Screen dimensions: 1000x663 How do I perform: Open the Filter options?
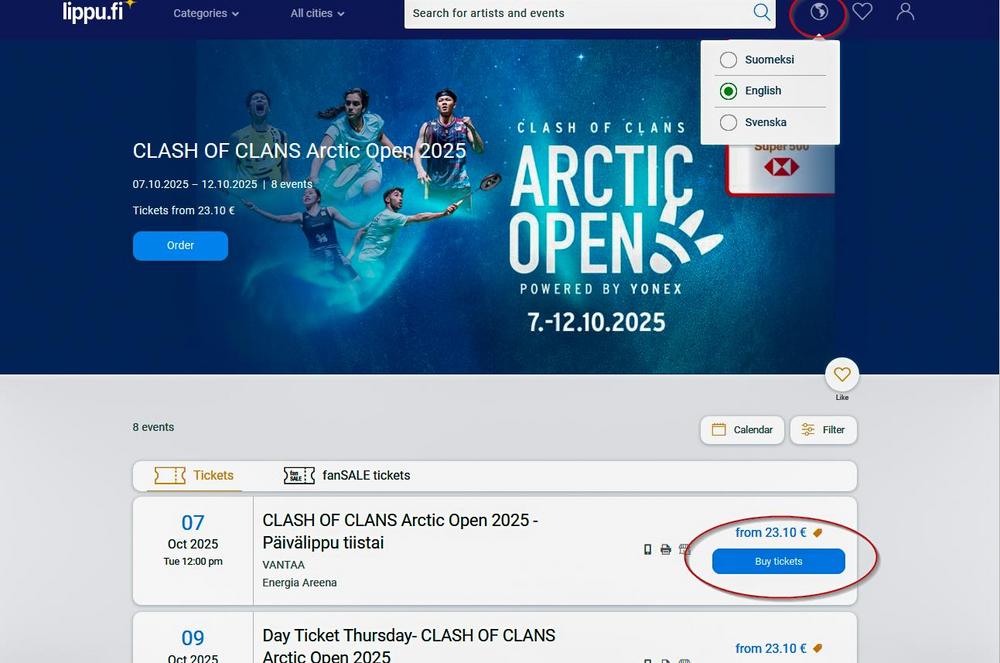click(823, 430)
